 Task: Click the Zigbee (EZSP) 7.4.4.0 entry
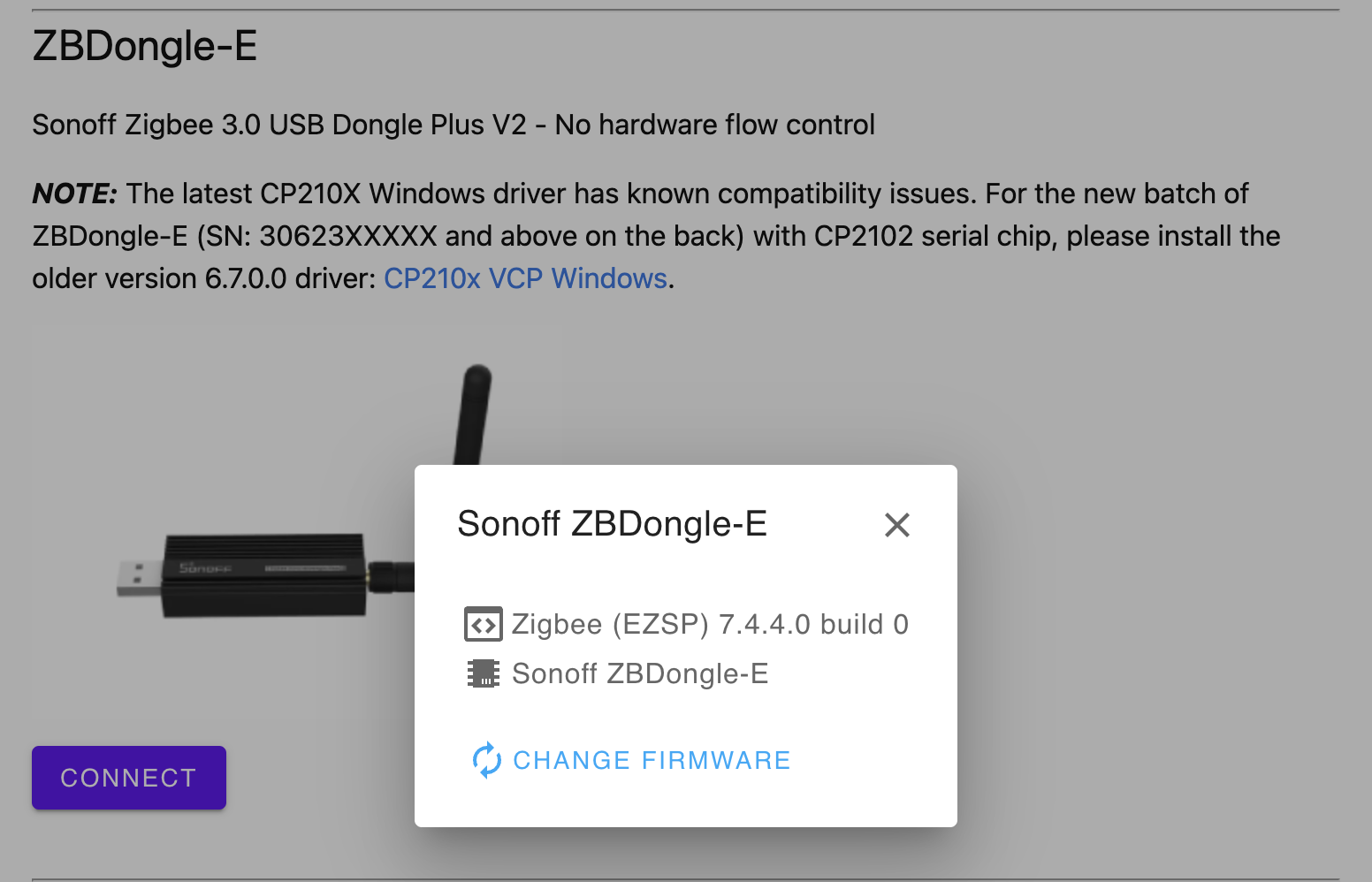[709, 624]
